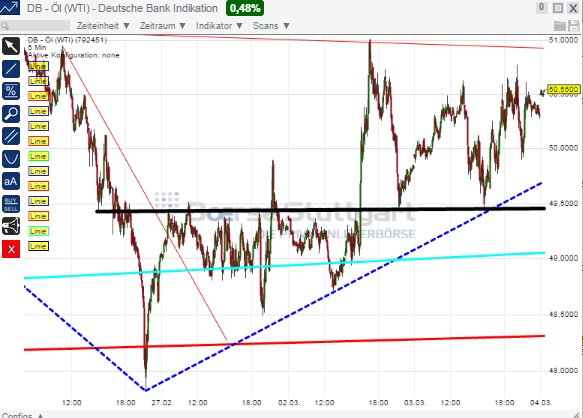Click the folder open icon in toolbar

(560, 26)
